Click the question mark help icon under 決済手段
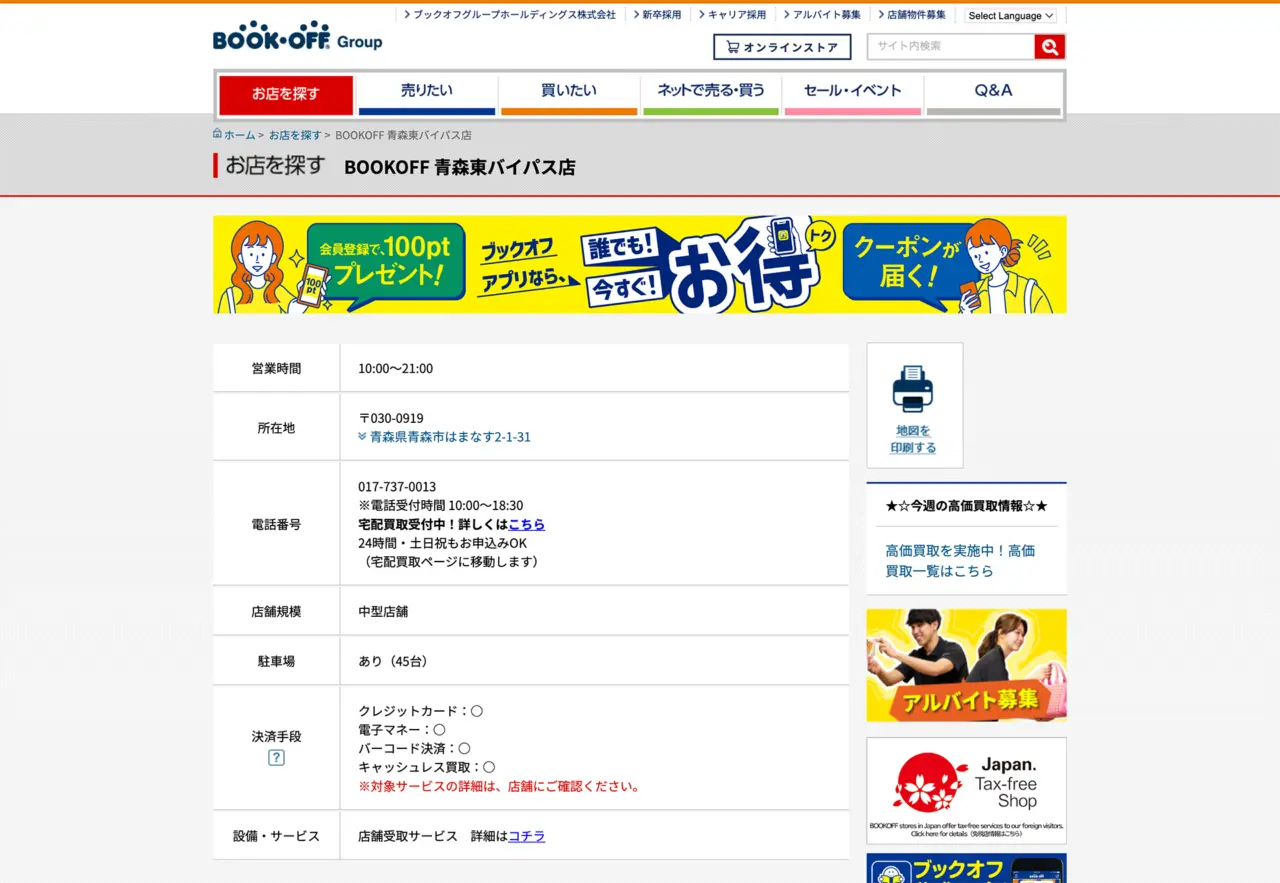The height and width of the screenshot is (883, 1280). (276, 758)
